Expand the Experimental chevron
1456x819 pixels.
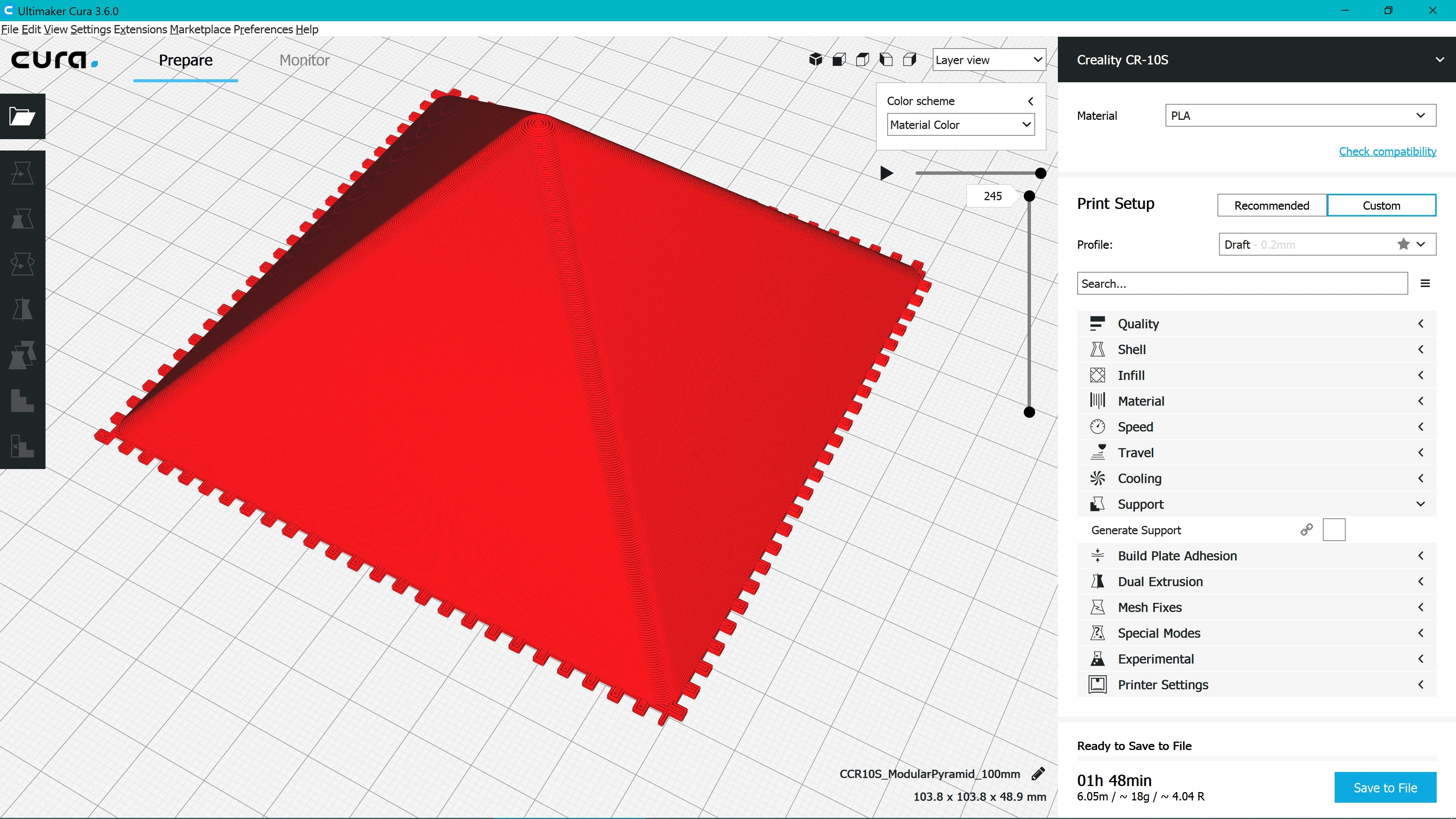pos(1420,659)
